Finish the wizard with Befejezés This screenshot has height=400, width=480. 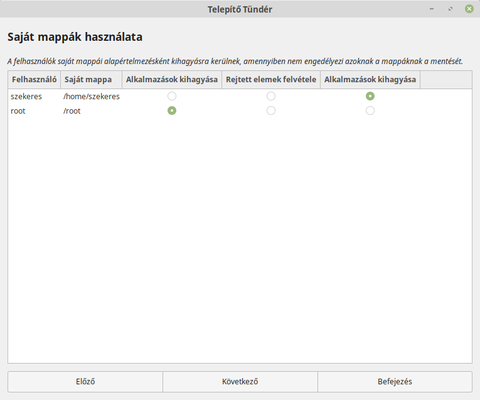395,382
